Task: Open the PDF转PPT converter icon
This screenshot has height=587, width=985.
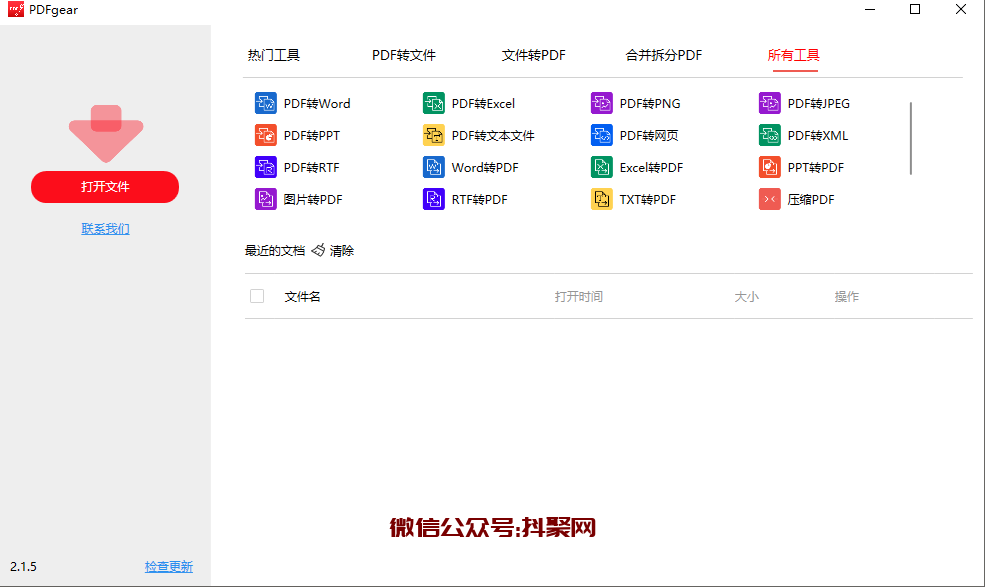Action: coord(266,135)
